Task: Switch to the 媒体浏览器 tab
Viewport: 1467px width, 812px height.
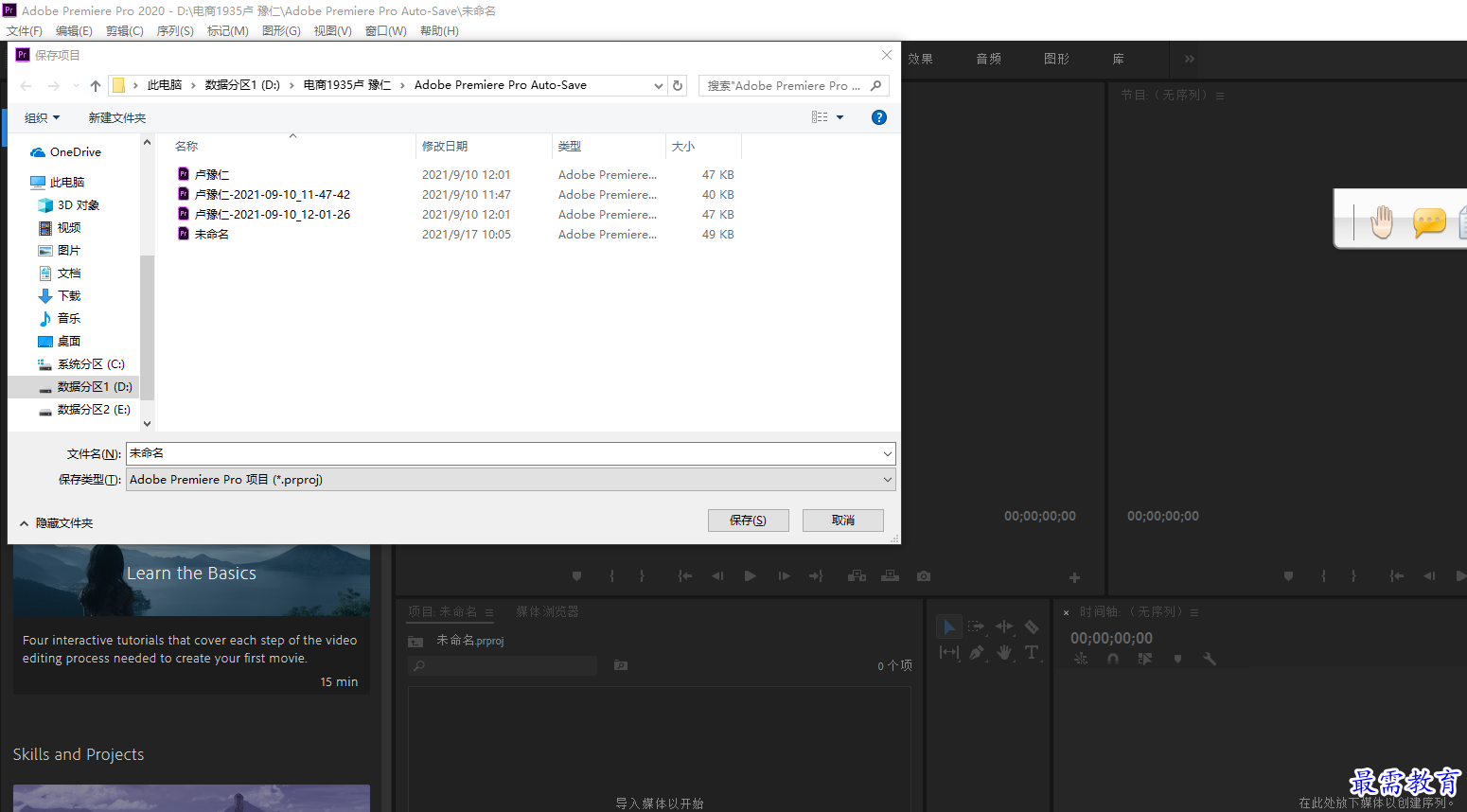Action: pyautogui.click(x=547, y=611)
